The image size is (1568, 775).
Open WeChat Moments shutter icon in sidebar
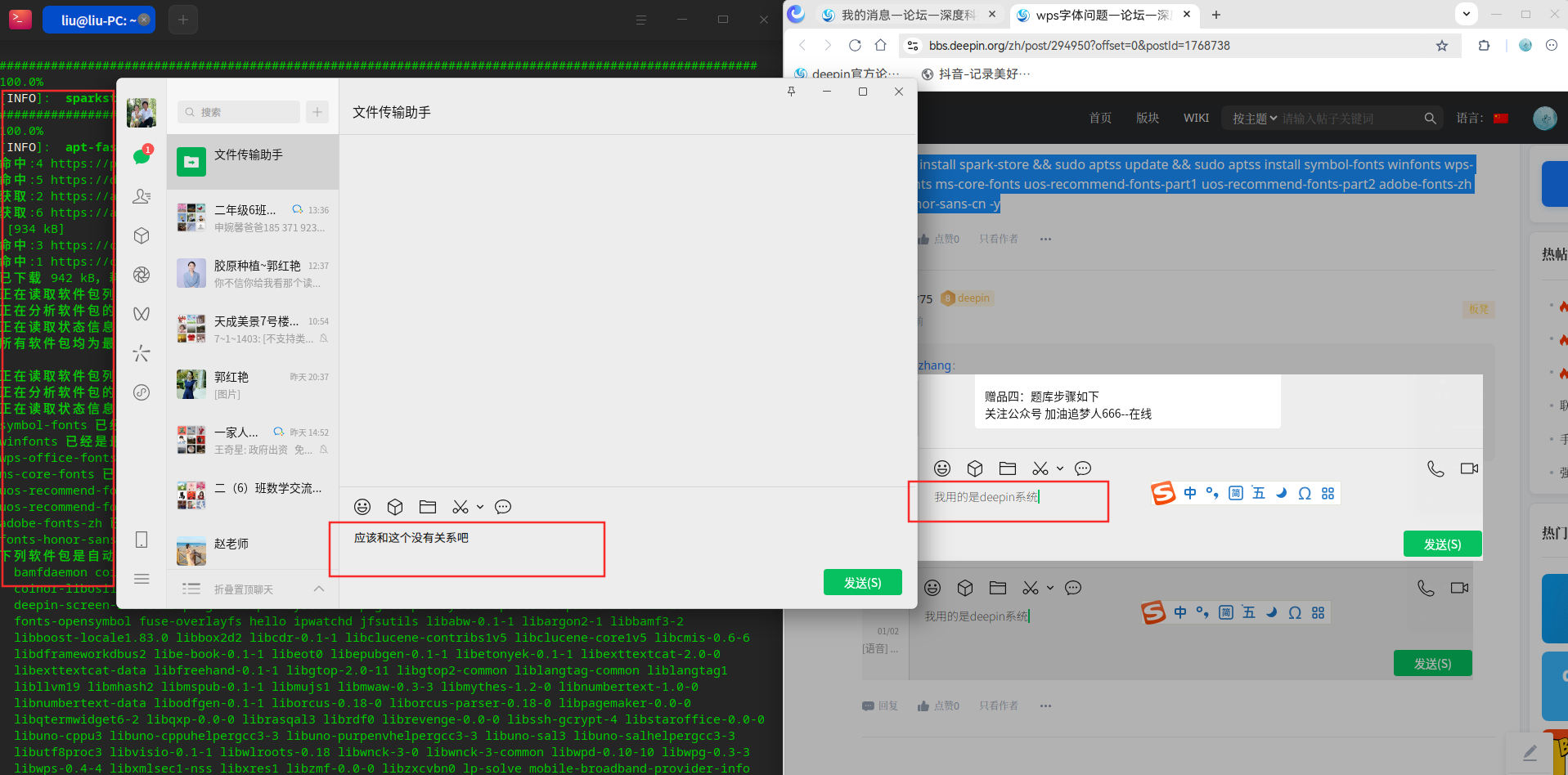tap(142, 275)
